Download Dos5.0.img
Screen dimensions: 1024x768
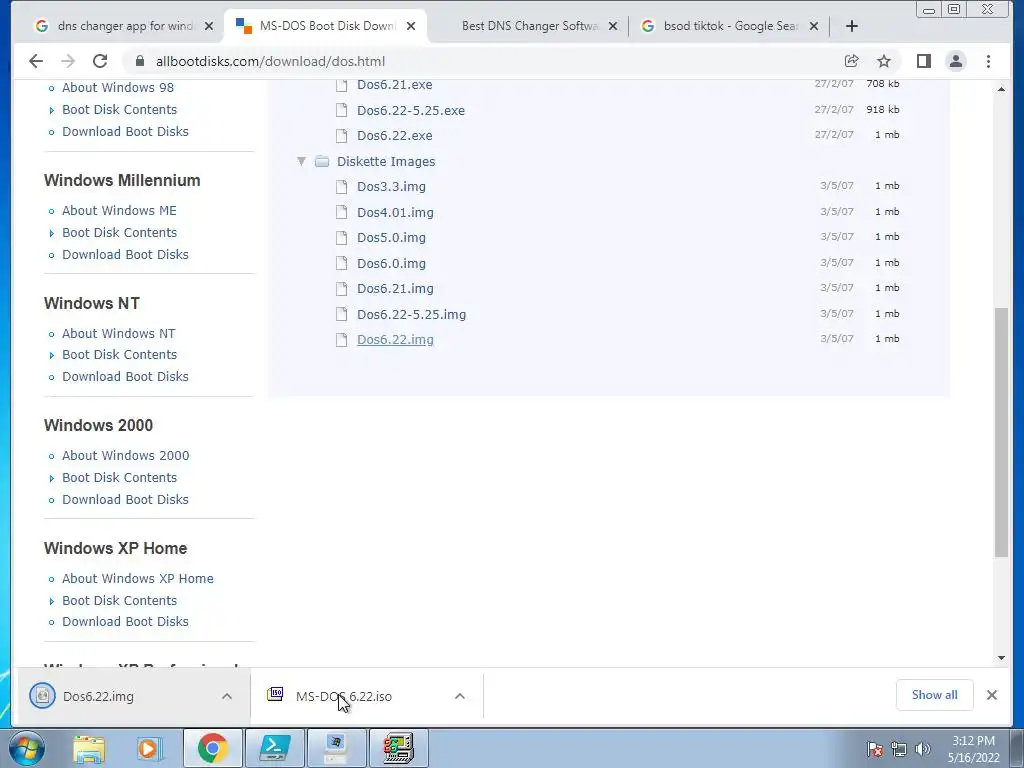(391, 238)
